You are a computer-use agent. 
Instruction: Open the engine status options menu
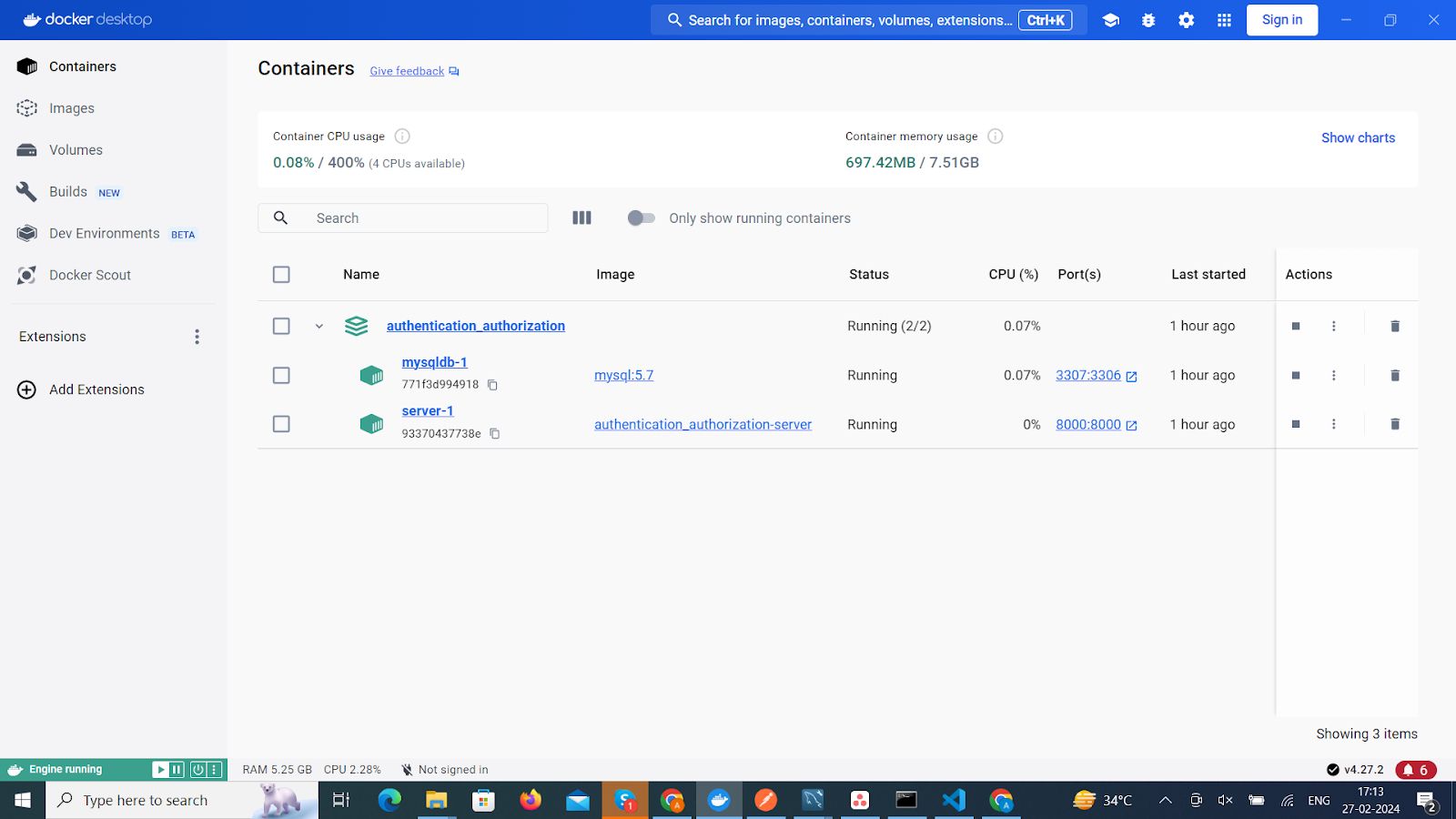[215, 770]
